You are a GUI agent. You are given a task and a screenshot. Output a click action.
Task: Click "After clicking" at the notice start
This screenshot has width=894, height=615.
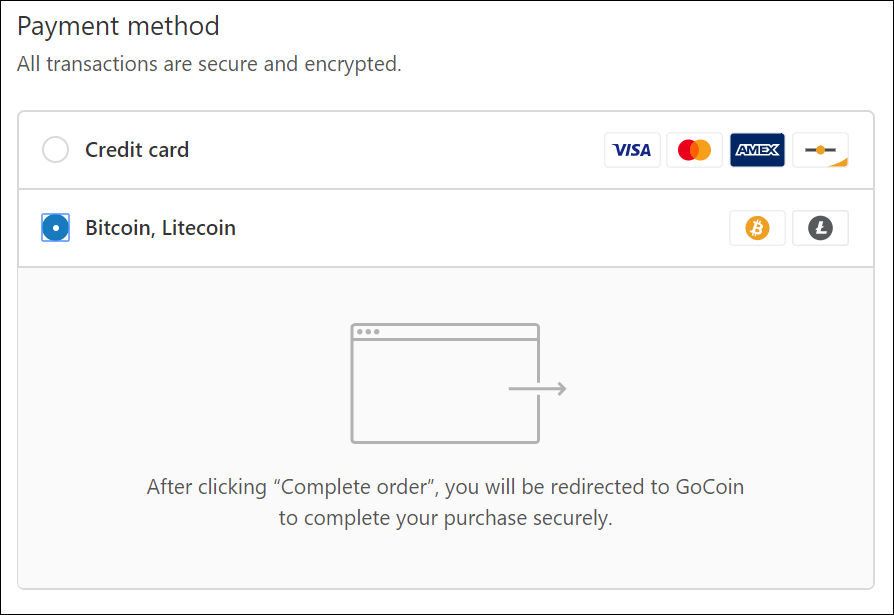pos(207,488)
